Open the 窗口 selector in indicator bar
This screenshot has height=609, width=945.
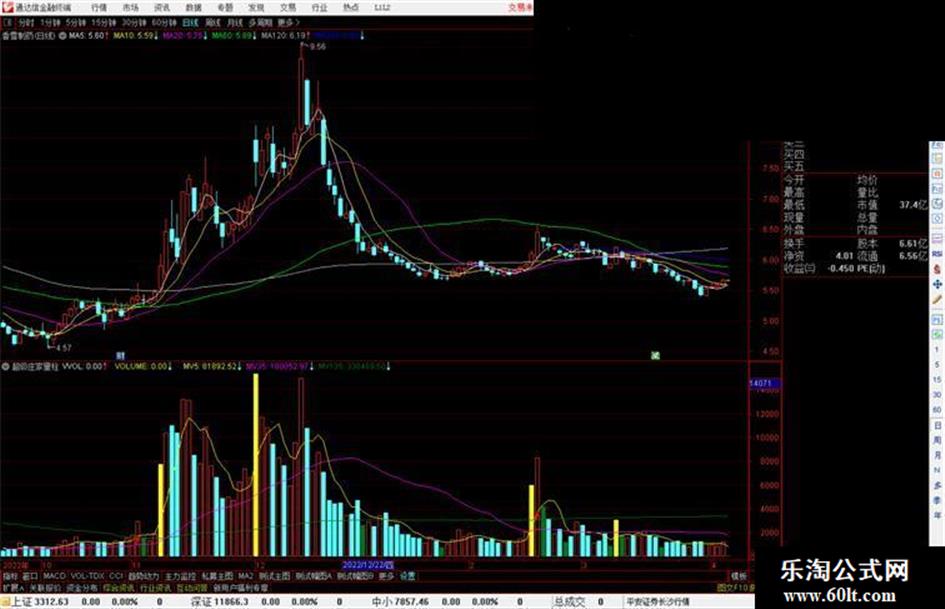pos(30,576)
